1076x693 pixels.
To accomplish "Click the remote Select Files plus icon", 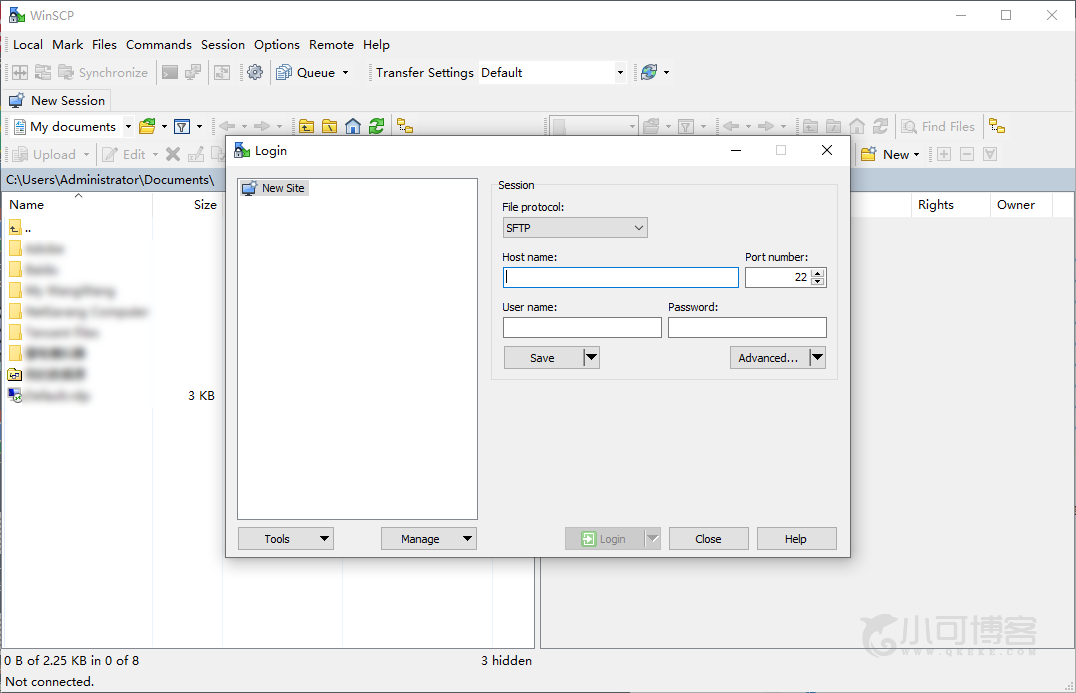I will click(x=944, y=154).
